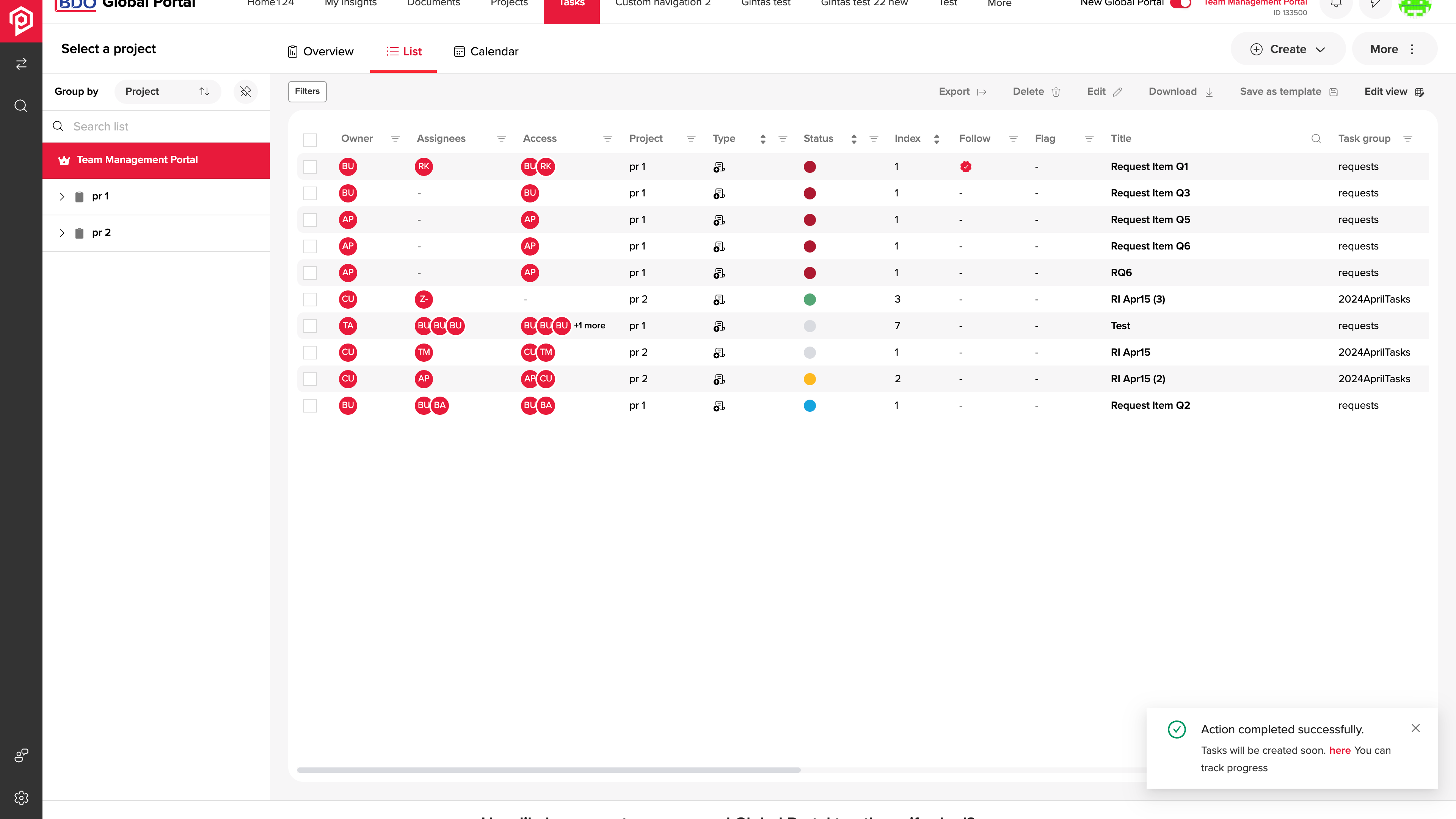
Task: Click the Task group filter icon
Action: (x=1407, y=138)
